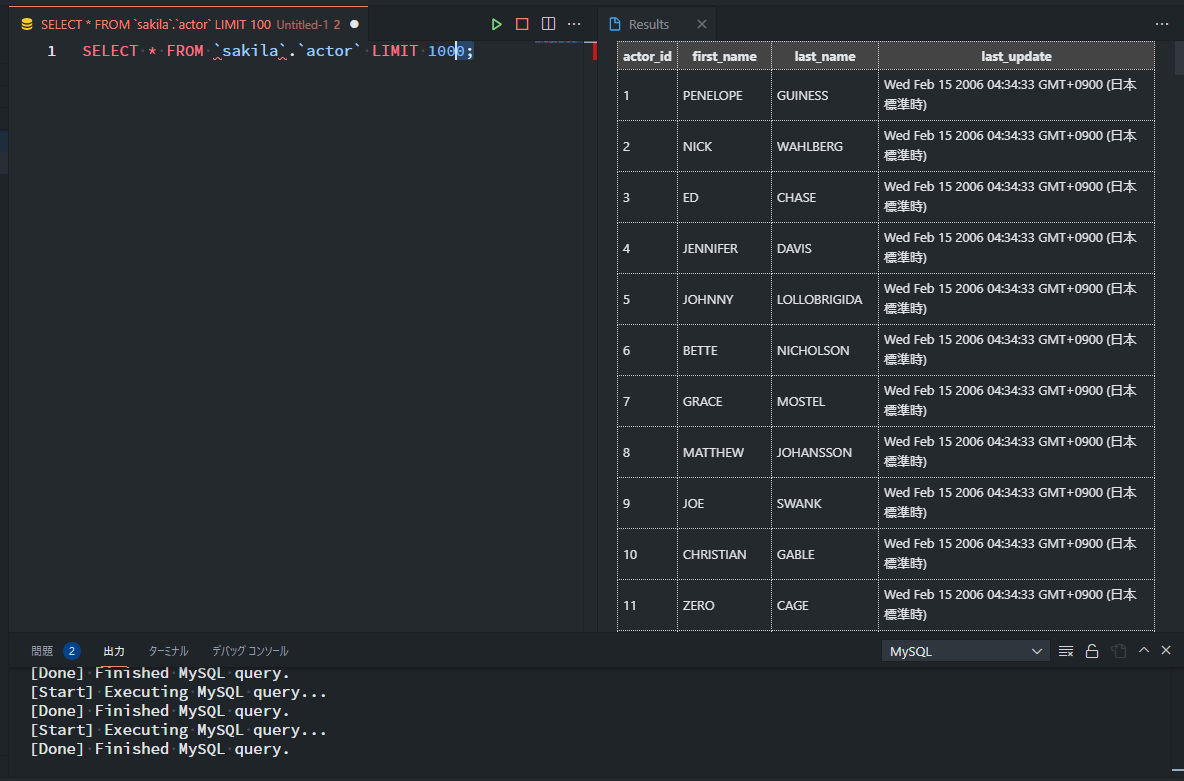Click the Results tab file icon
Screen dimensions: 1184x781
tap(615, 24)
